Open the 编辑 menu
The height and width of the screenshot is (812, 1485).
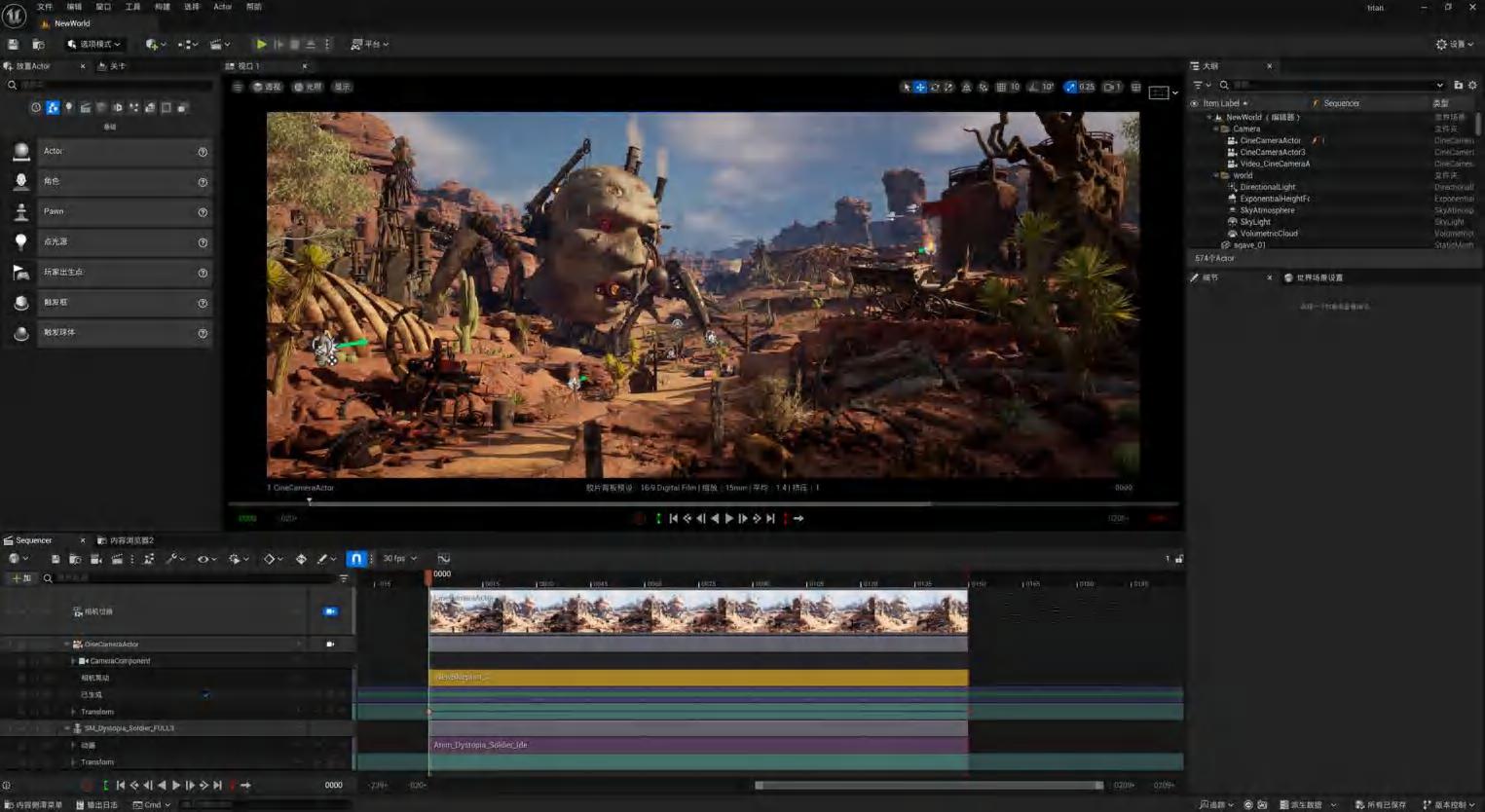[74, 7]
